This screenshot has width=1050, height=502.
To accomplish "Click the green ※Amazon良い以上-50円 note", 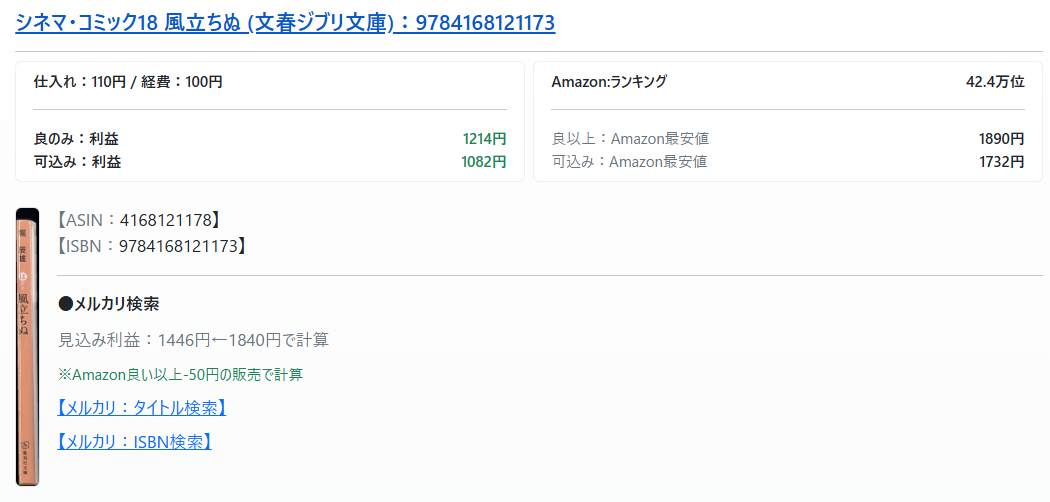I will click(x=180, y=375).
